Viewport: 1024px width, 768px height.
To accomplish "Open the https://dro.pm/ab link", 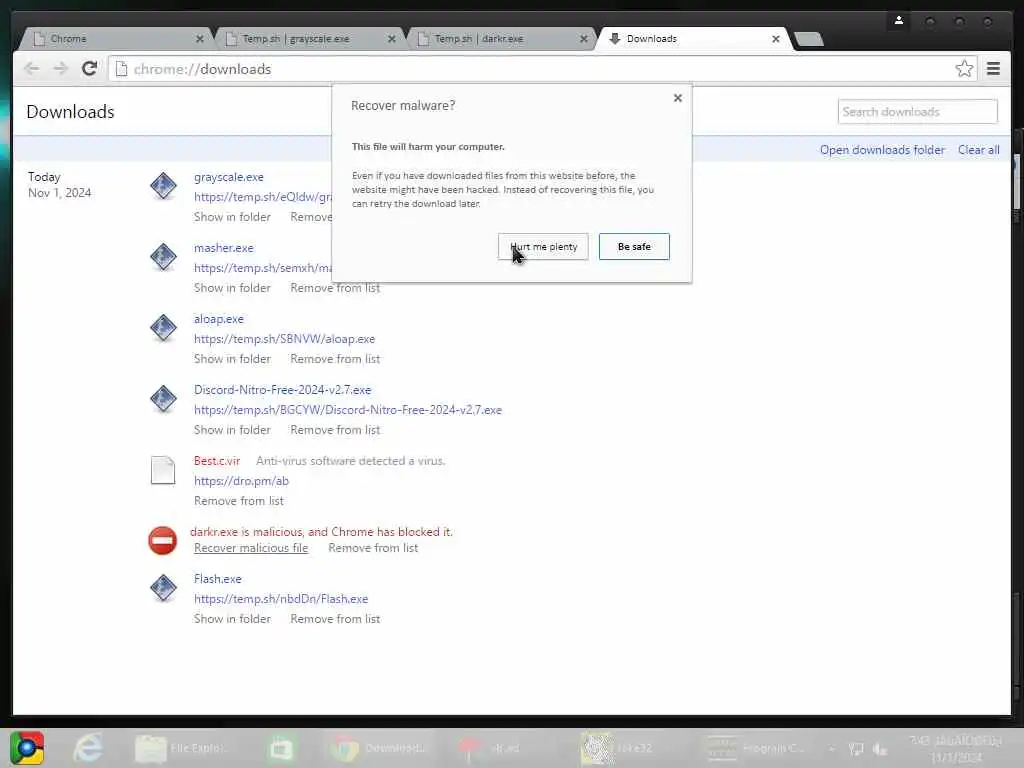I will pos(241,481).
